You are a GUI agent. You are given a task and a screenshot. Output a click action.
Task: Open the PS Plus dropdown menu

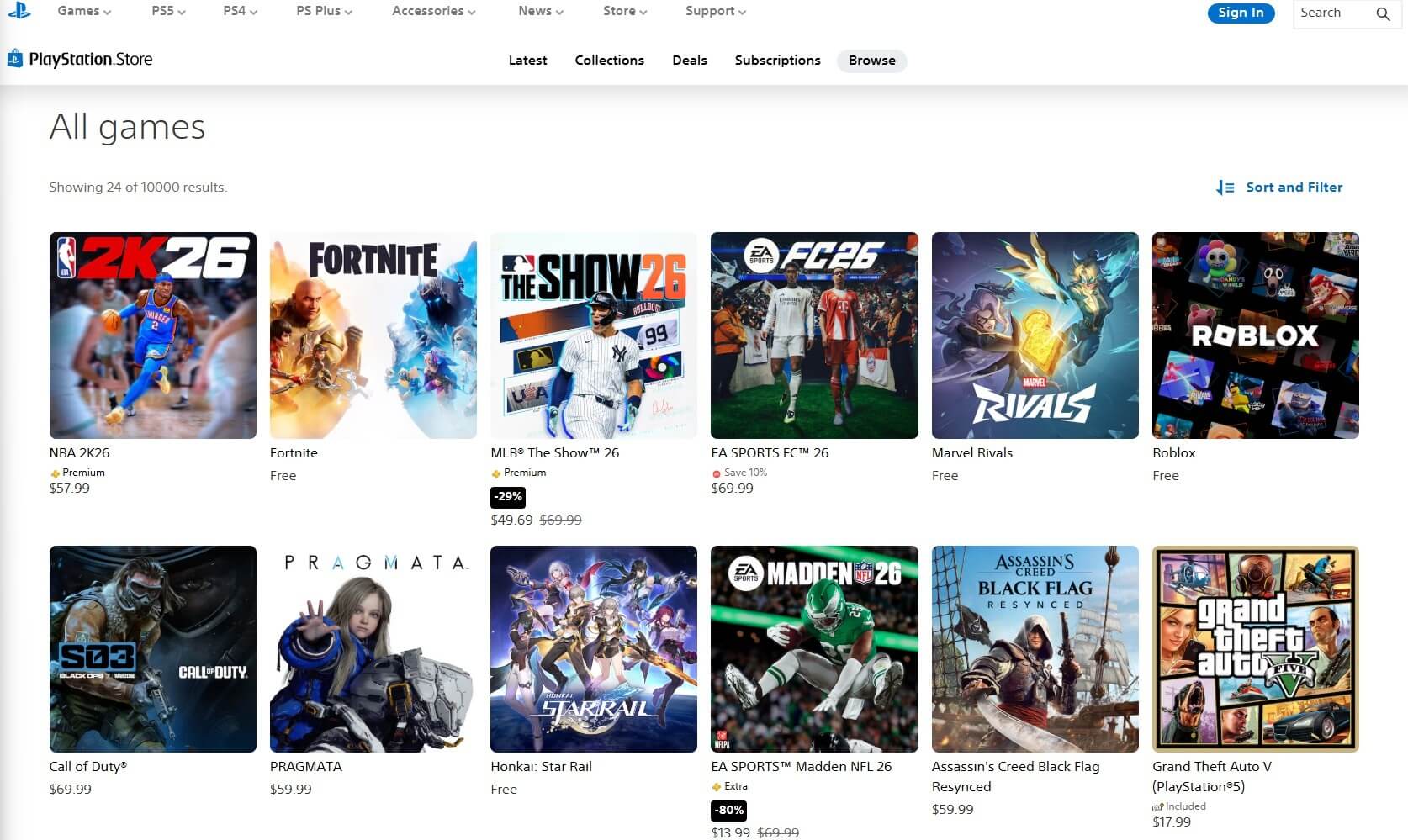pyautogui.click(x=324, y=11)
